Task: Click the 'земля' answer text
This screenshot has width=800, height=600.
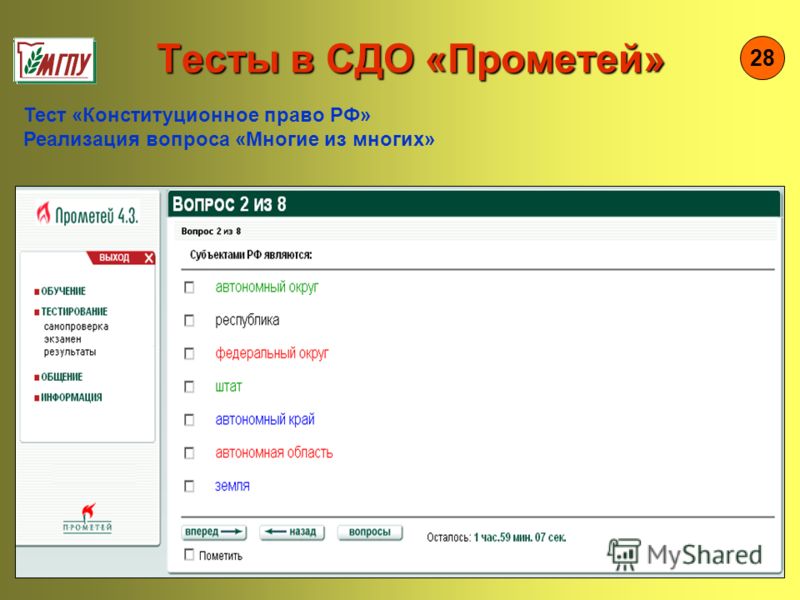Action: tap(232, 486)
